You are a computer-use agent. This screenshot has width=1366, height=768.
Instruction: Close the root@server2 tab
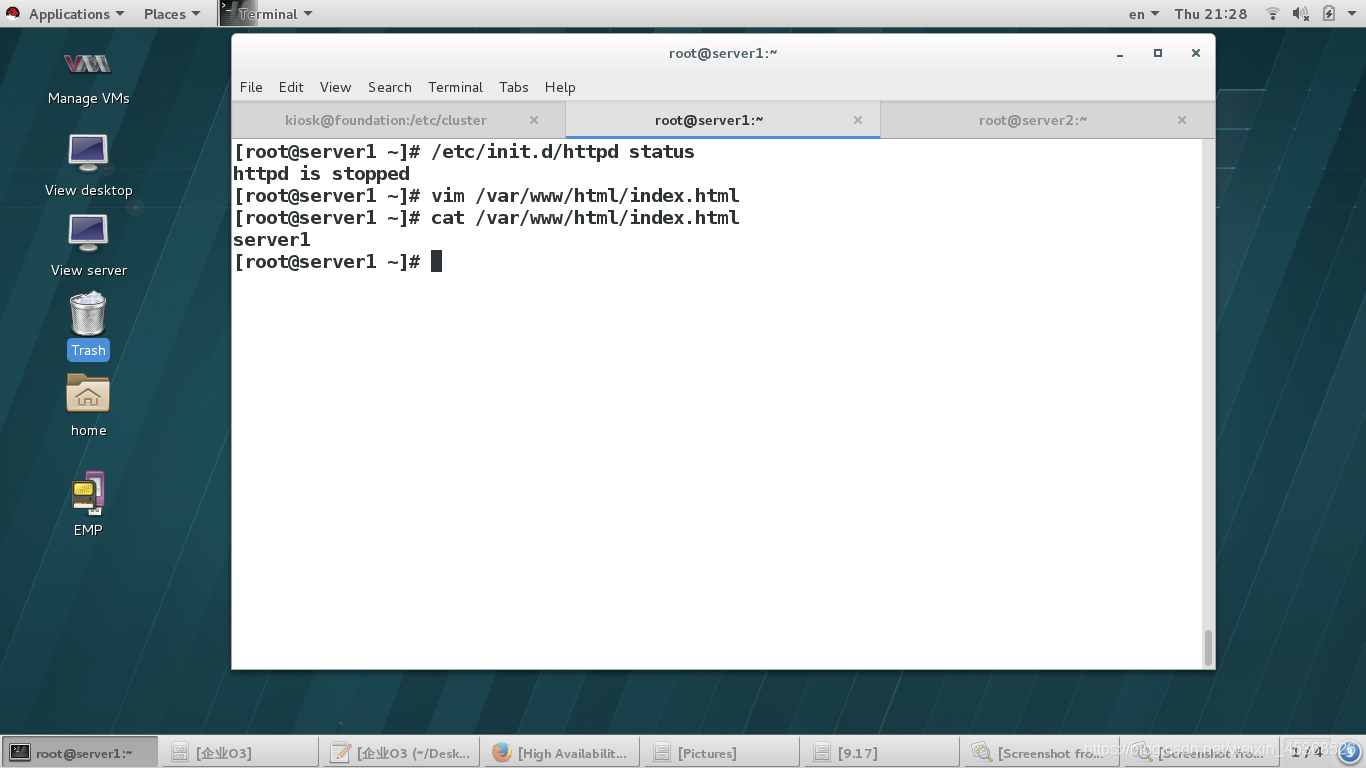[x=1182, y=120]
